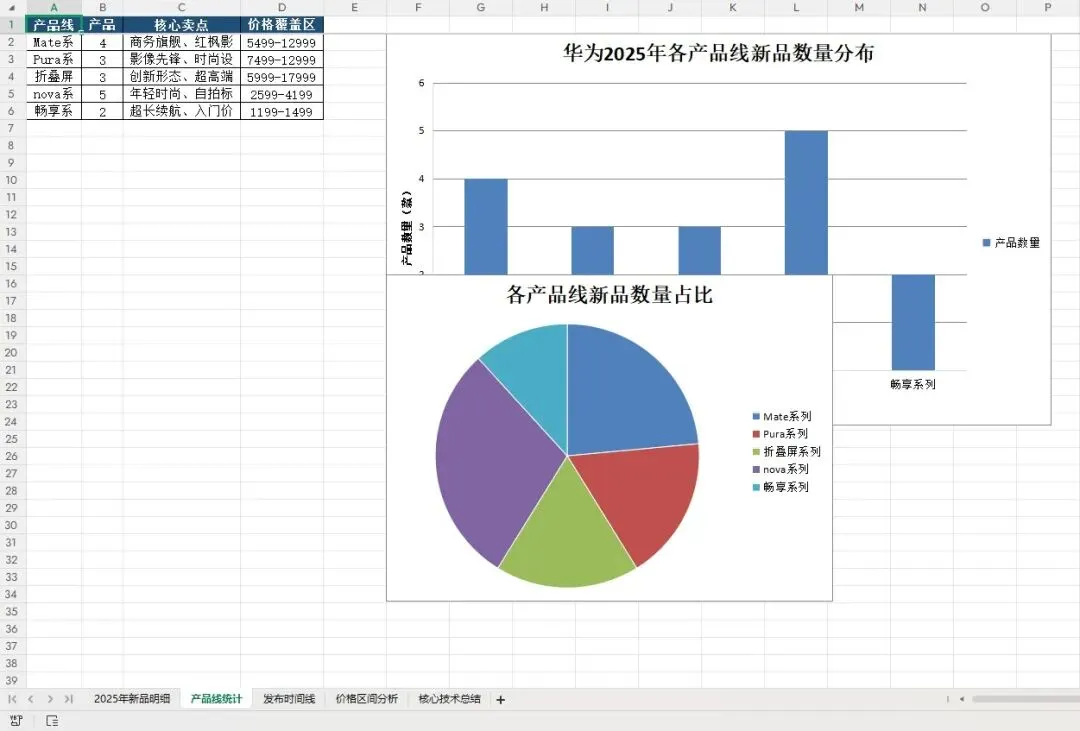Select column D header
This screenshot has height=731, width=1080.
click(x=282, y=8)
